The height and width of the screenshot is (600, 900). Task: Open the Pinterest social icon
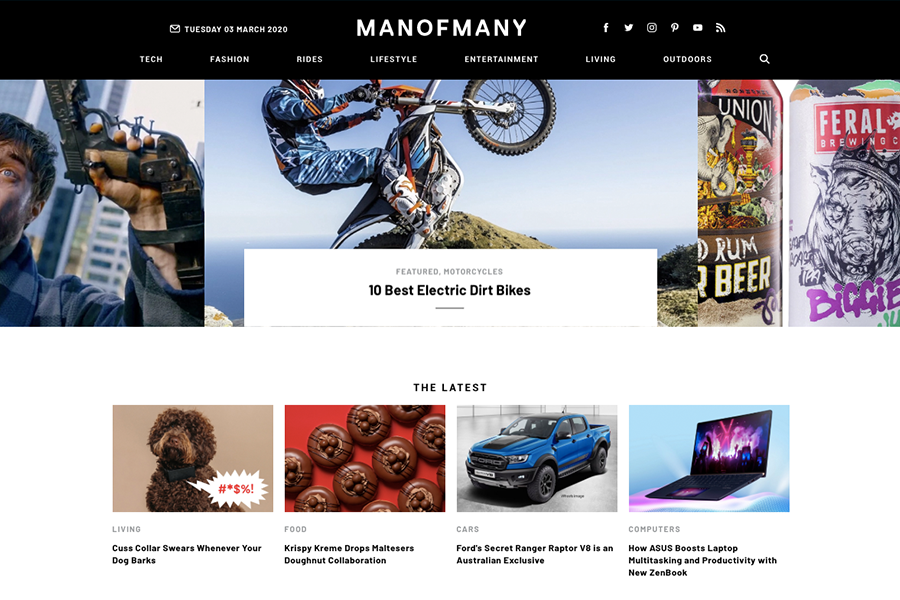click(x=674, y=28)
